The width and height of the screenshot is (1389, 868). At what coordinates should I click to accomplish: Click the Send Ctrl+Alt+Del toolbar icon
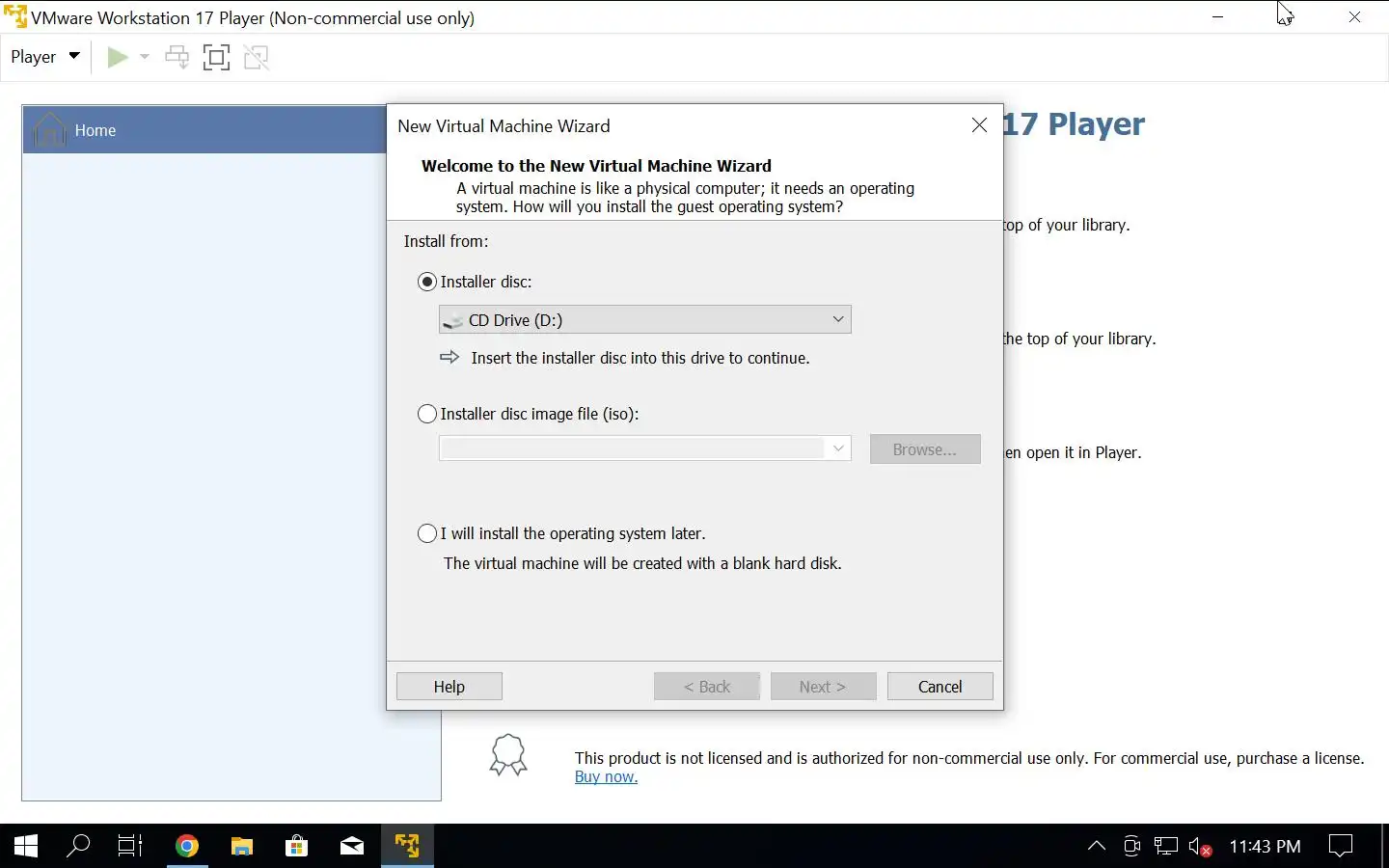pos(177,57)
